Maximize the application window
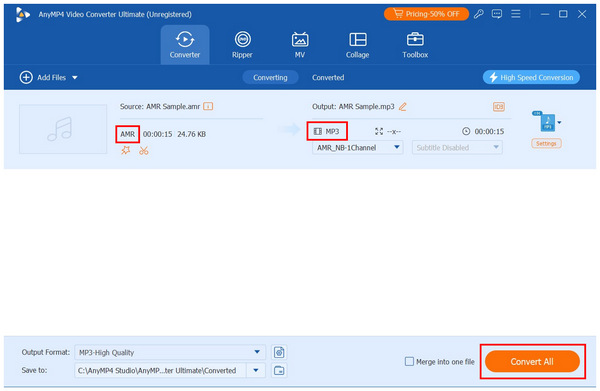Image resolution: width=600 pixels, height=391 pixels. [x=563, y=14]
